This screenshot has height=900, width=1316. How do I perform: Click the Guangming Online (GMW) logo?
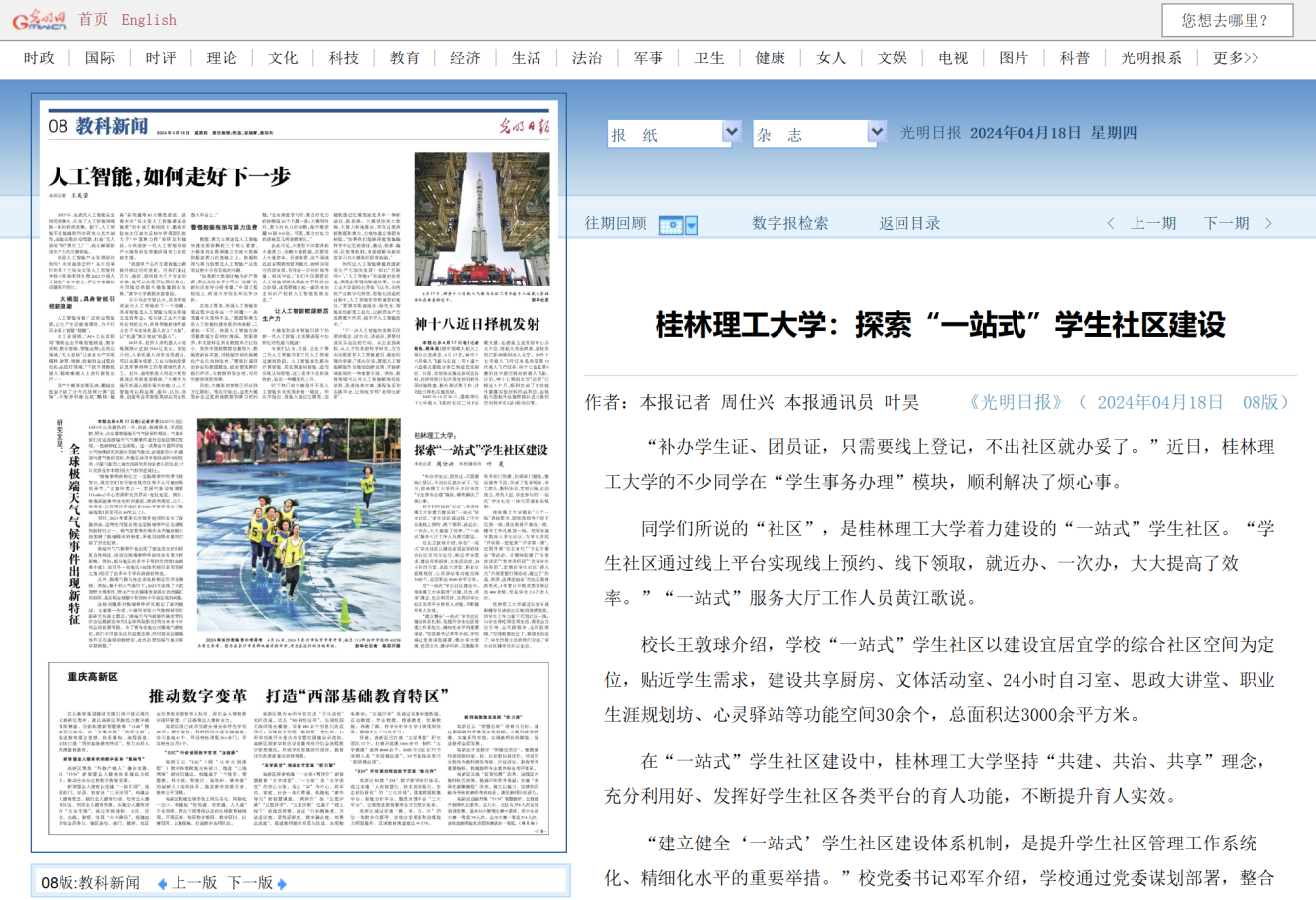[x=40, y=19]
